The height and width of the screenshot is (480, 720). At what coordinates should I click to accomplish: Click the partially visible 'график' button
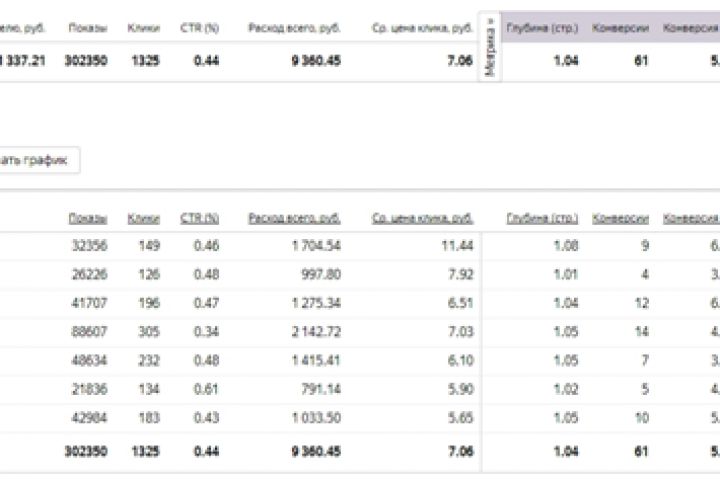point(39,160)
